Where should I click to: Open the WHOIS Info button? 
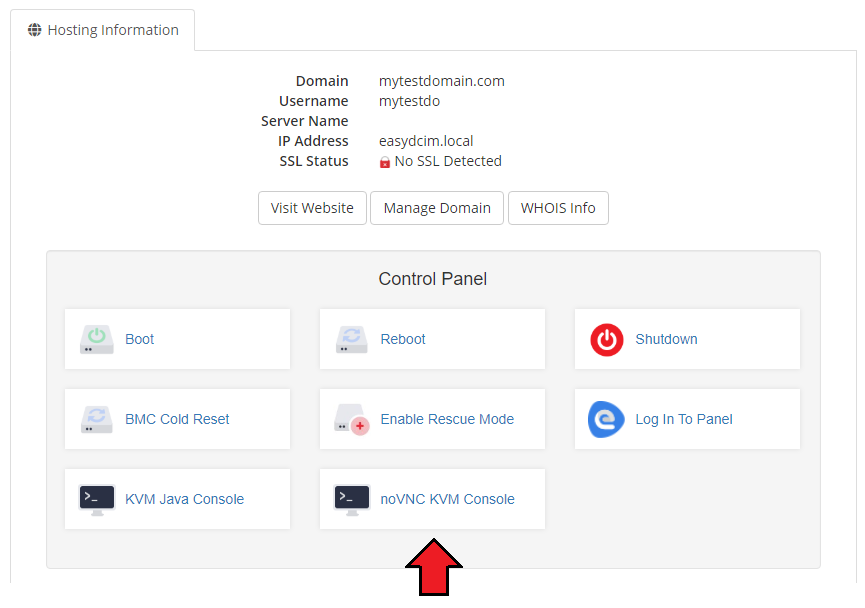coord(558,208)
